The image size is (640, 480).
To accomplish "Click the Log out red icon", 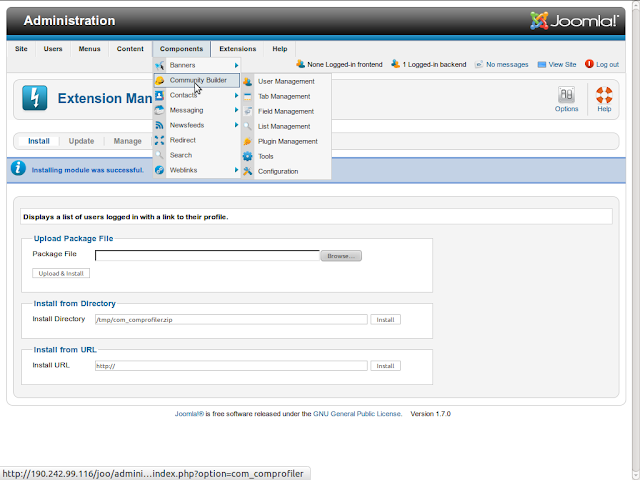I will point(589,64).
